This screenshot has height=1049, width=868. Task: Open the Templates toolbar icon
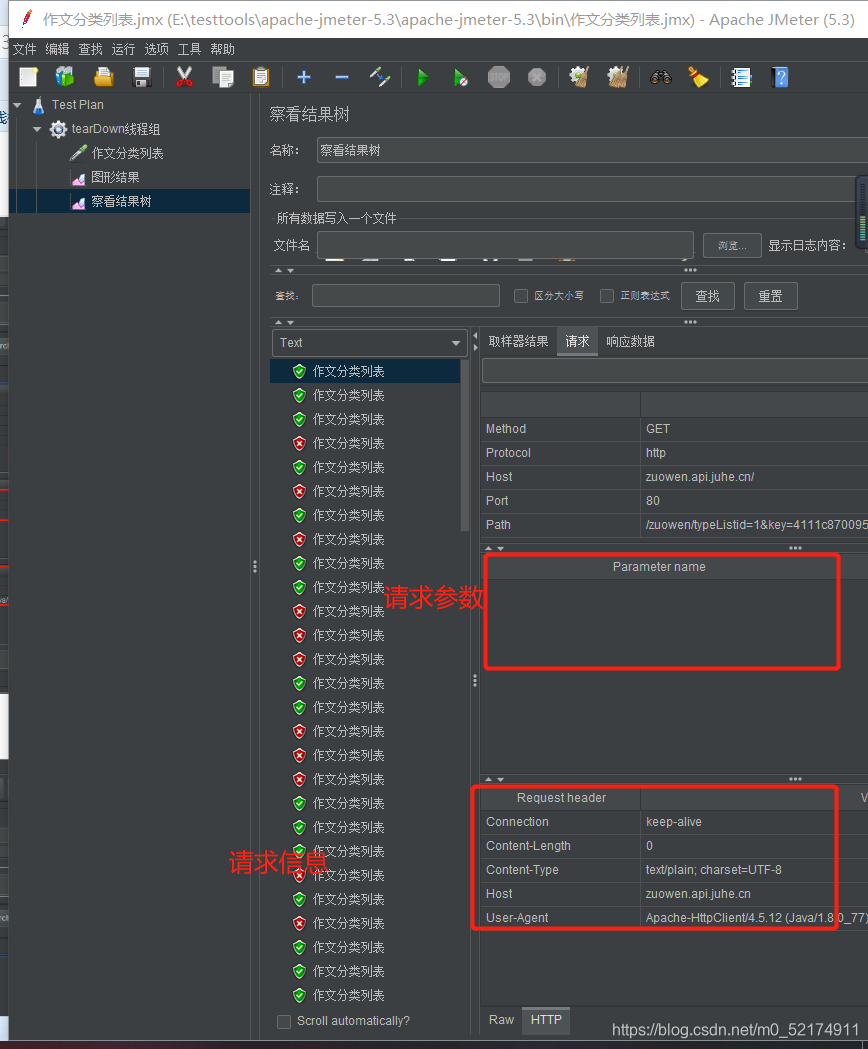(x=65, y=77)
